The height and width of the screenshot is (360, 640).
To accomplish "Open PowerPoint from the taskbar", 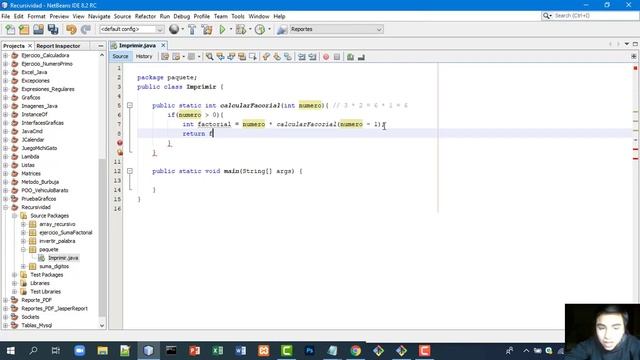I will (194, 351).
